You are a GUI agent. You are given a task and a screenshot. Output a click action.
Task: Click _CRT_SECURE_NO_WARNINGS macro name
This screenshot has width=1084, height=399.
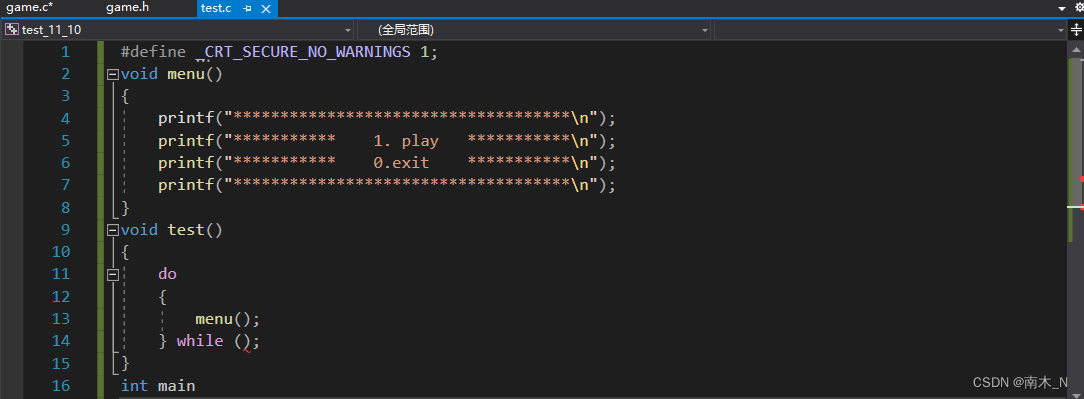coord(303,52)
